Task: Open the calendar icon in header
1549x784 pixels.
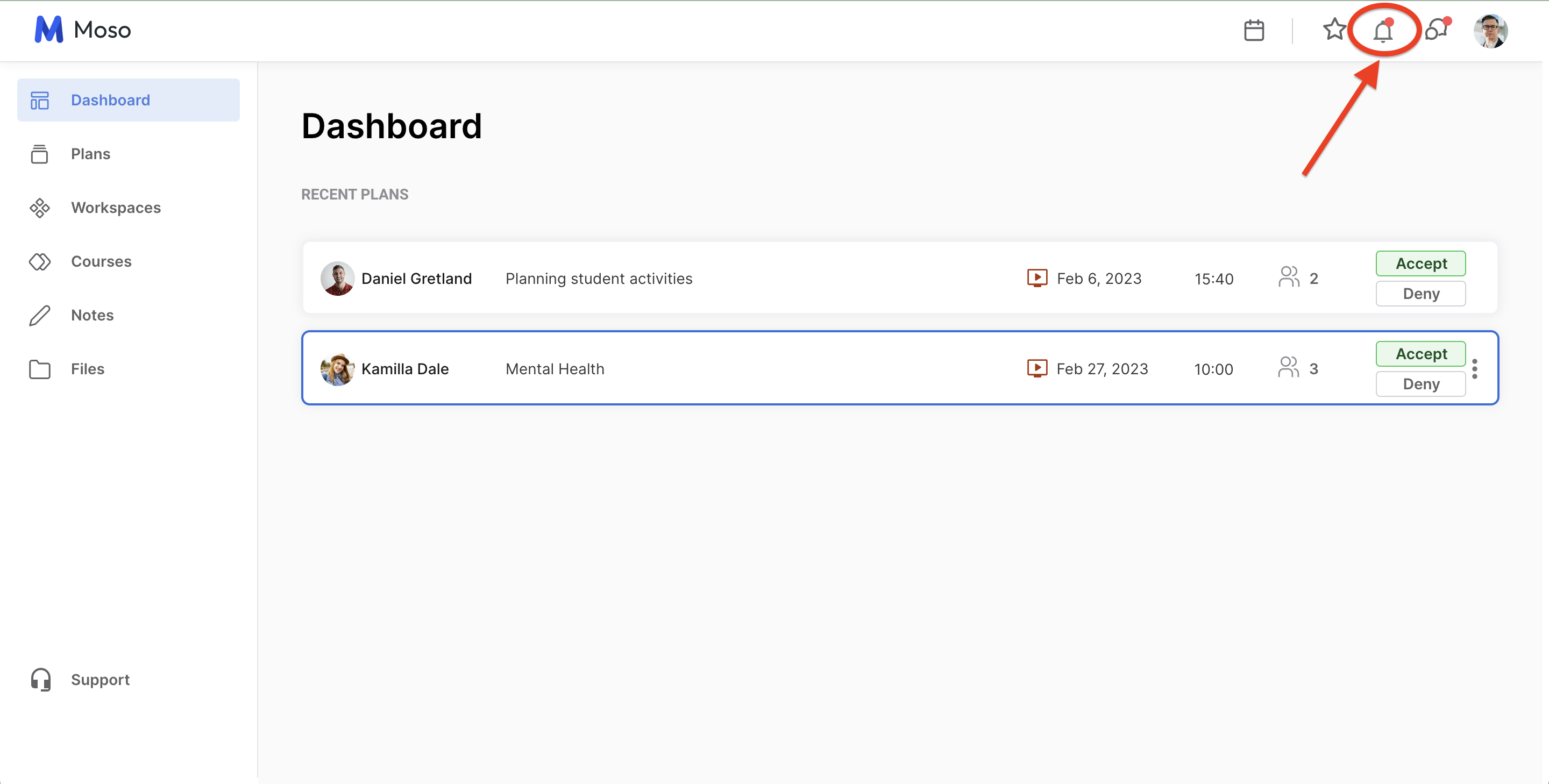Action: [1254, 30]
